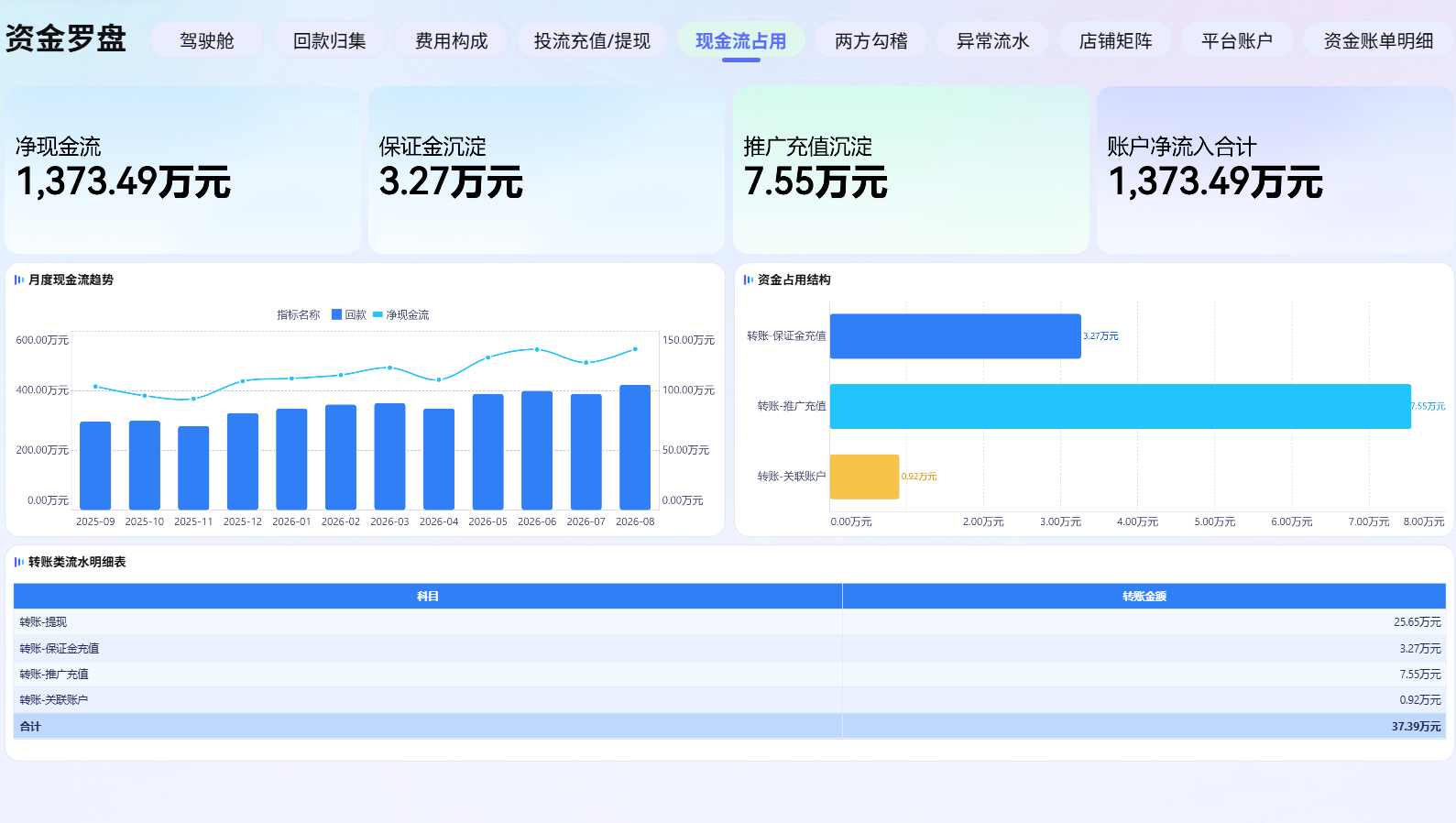
Task: Select the 账户净流入合计 KPI card
Action: 1275,170
